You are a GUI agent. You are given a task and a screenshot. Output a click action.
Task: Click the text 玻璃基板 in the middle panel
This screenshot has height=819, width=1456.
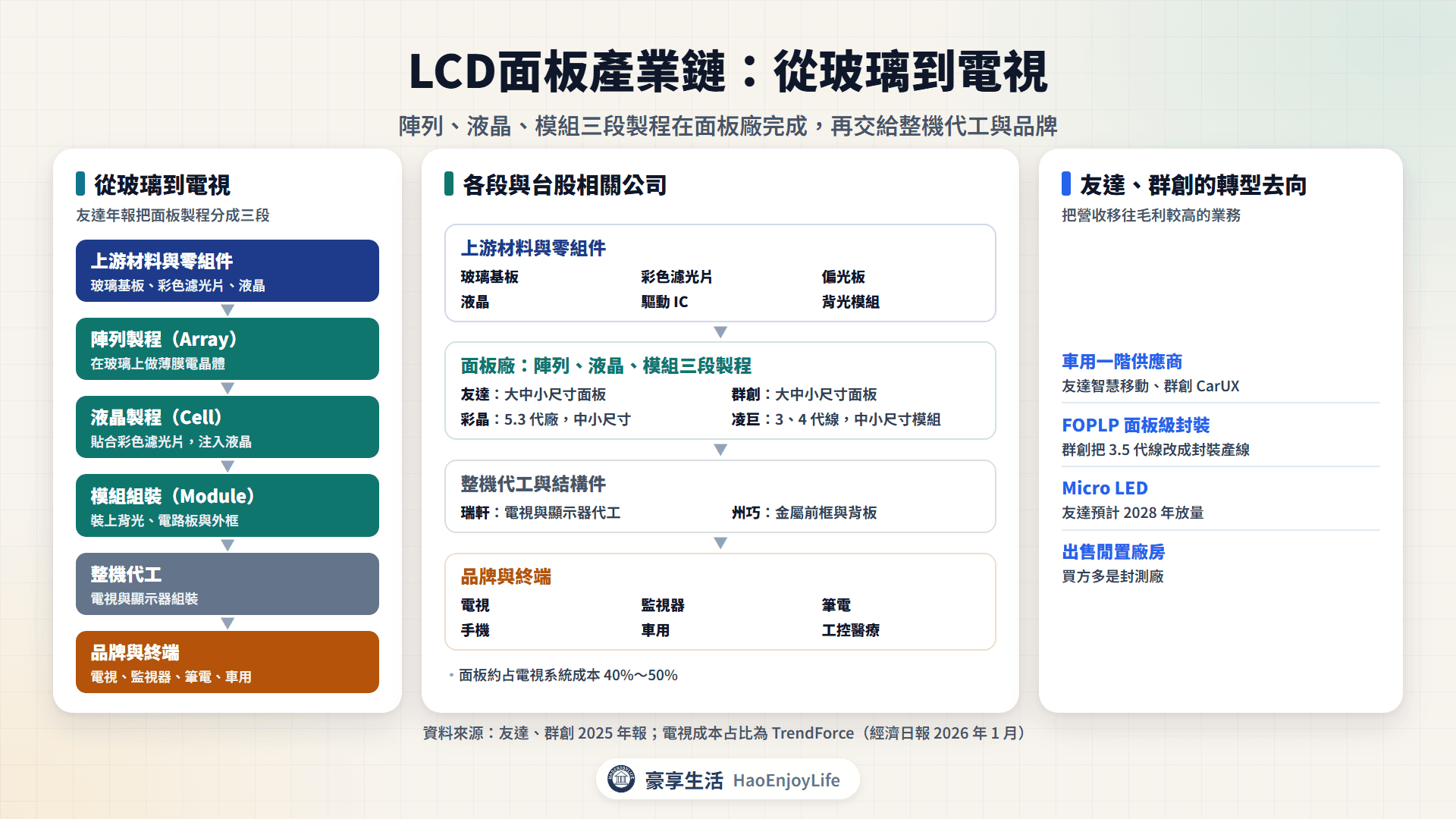coord(490,277)
